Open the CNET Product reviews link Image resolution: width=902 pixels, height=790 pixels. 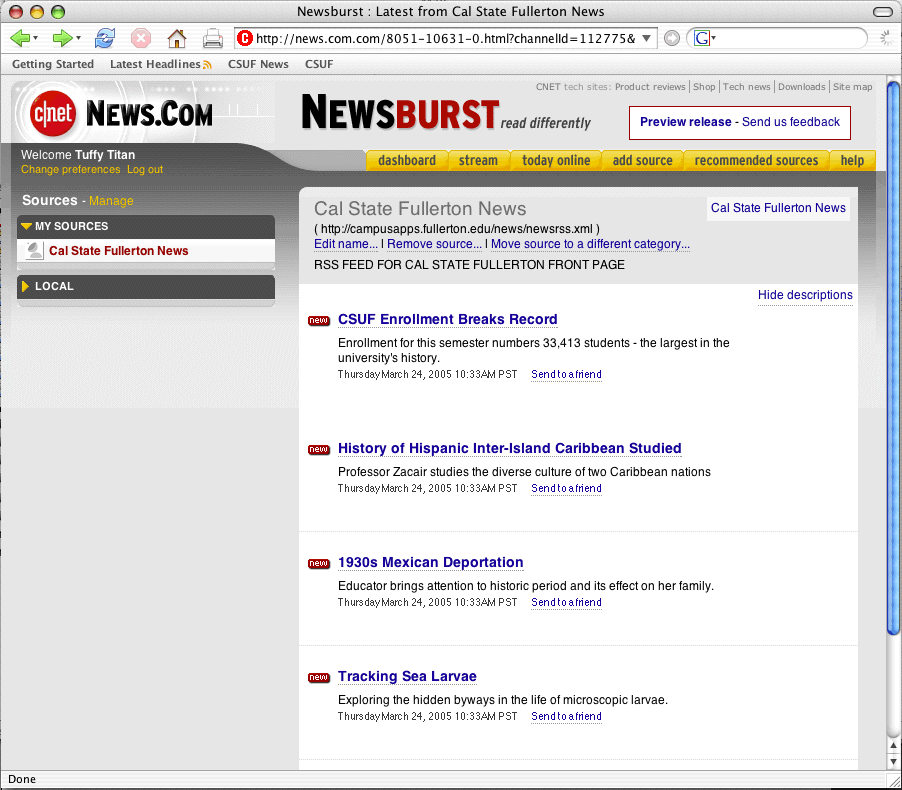(x=650, y=87)
